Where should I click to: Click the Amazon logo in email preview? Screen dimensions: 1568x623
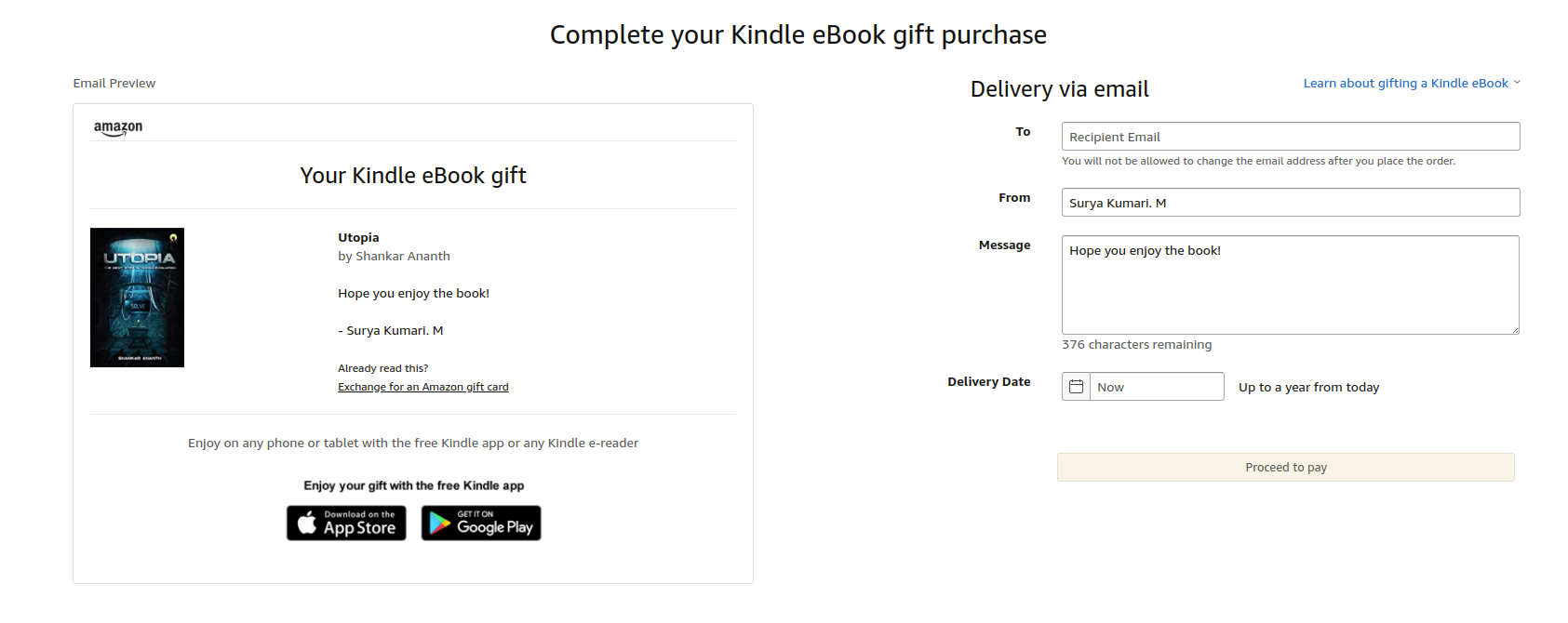[118, 128]
